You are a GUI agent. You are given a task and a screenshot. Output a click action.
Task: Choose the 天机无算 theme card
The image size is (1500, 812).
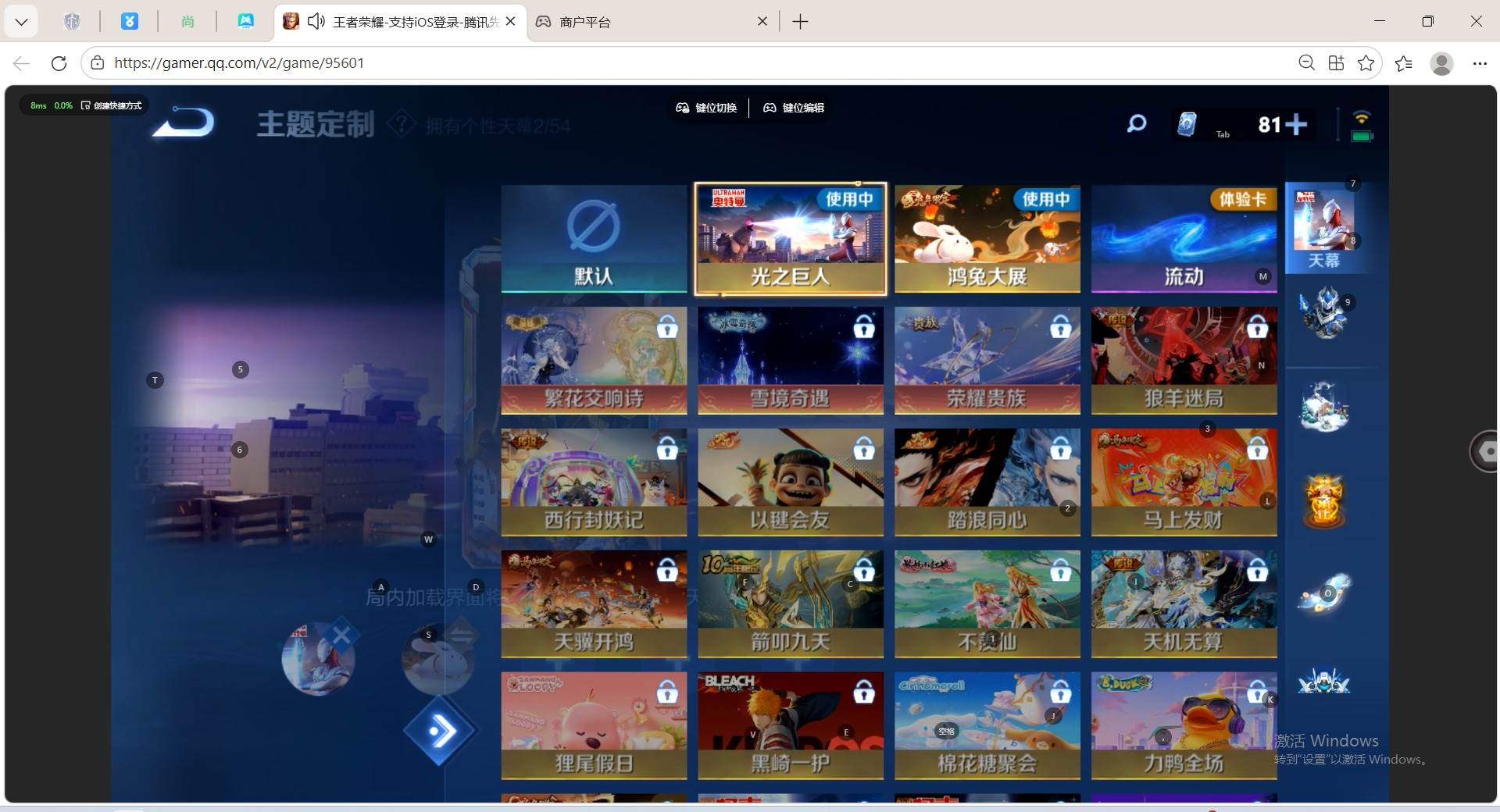tap(1184, 604)
